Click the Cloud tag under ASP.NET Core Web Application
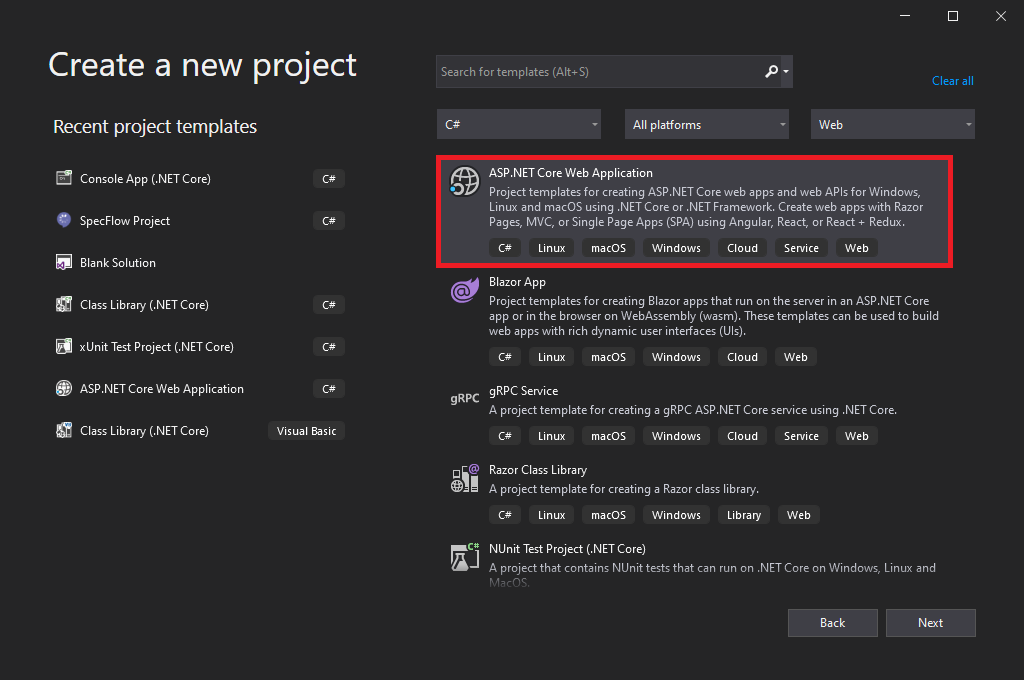 pyautogui.click(x=743, y=248)
